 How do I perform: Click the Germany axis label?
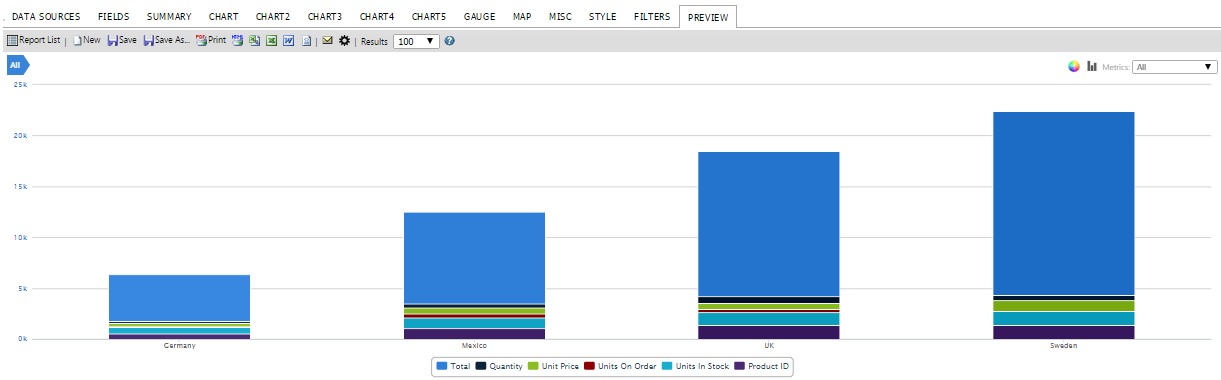(x=179, y=346)
